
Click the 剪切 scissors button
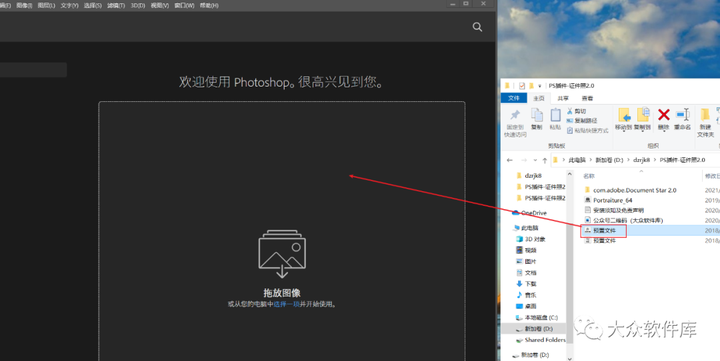[x=576, y=111]
